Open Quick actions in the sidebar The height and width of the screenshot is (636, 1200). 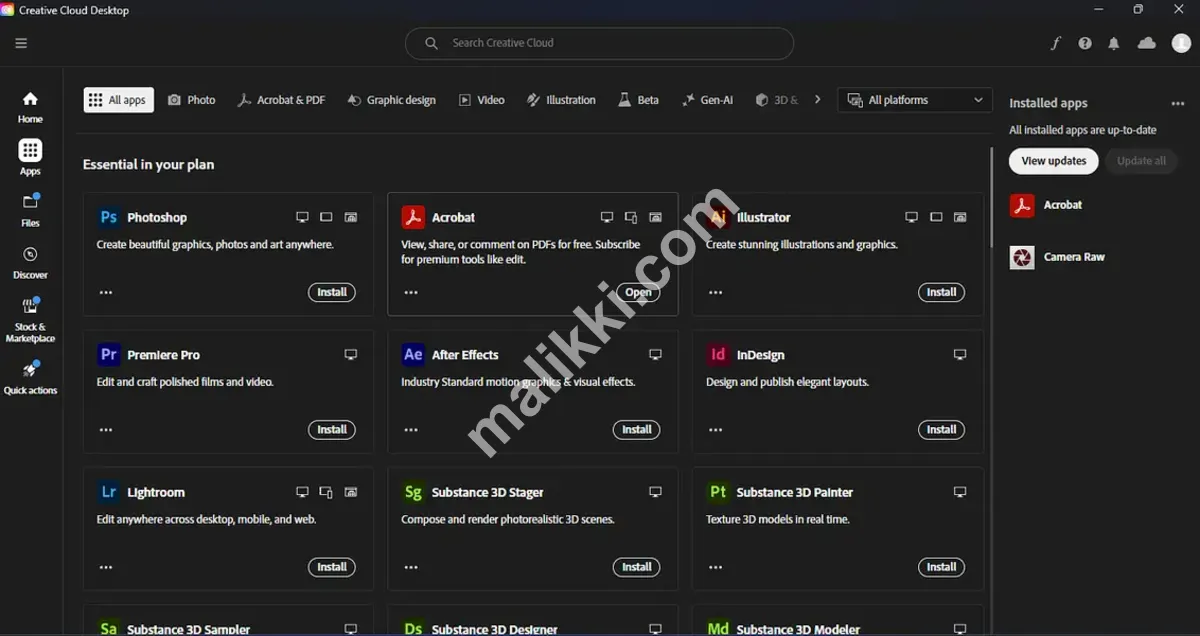(30, 378)
